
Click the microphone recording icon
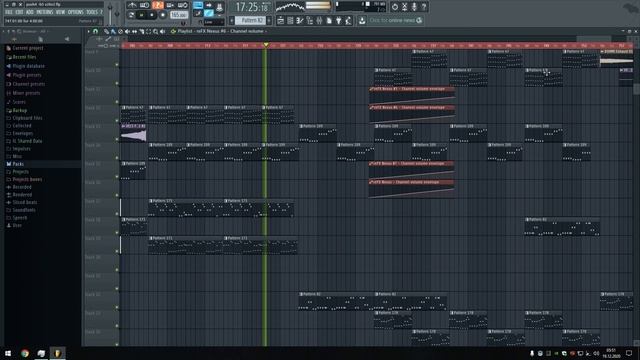click(x=414, y=7)
